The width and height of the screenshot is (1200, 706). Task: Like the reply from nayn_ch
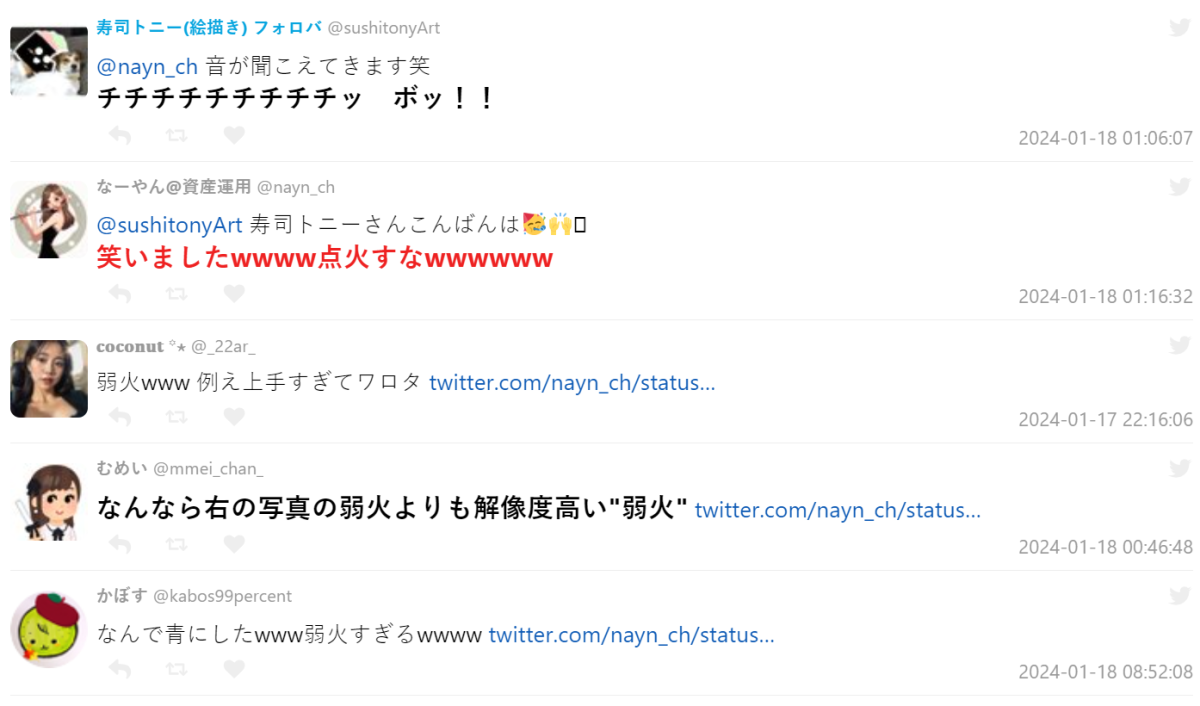[233, 294]
